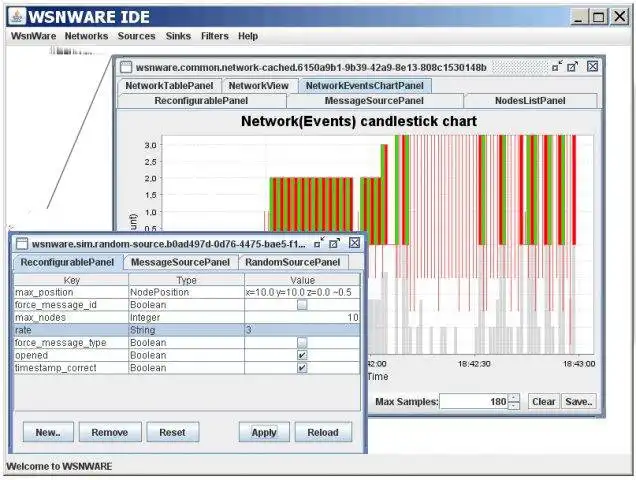Viewport: 636px width, 480px height.
Task: Select the force_message_type key cell
Action: [71, 342]
